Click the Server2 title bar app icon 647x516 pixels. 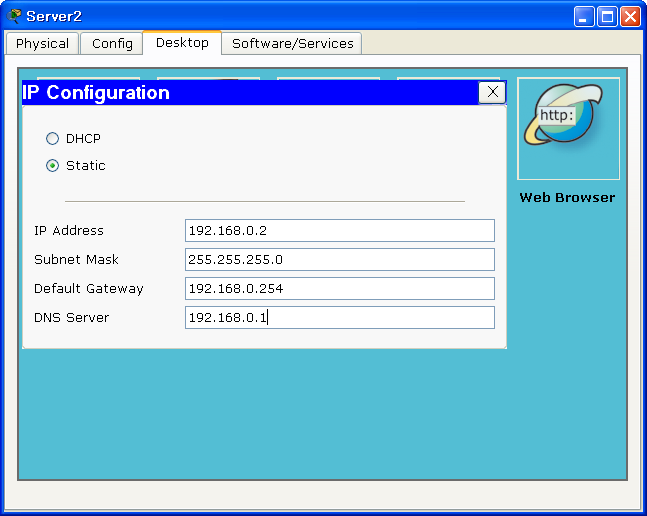(x=14, y=16)
